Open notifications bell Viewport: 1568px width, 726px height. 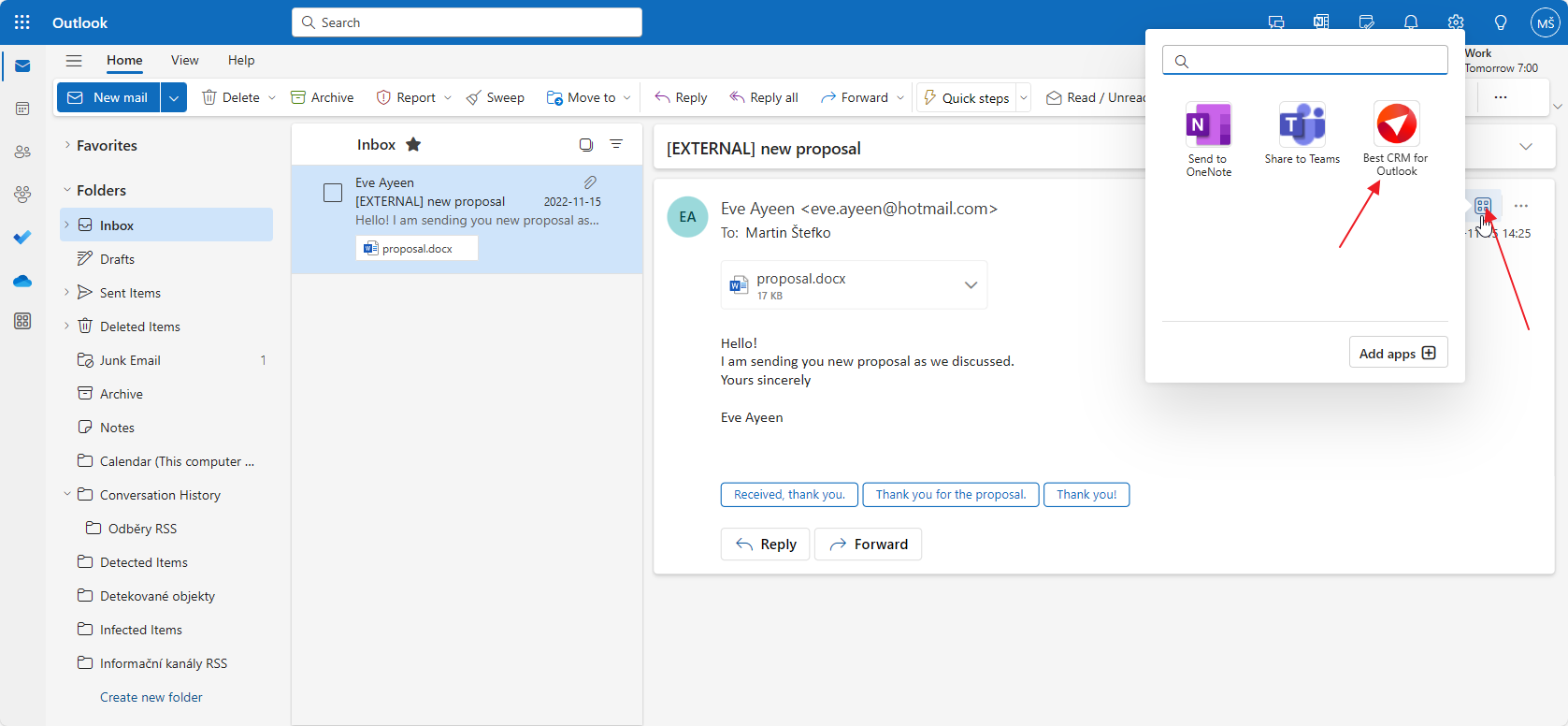click(1411, 22)
